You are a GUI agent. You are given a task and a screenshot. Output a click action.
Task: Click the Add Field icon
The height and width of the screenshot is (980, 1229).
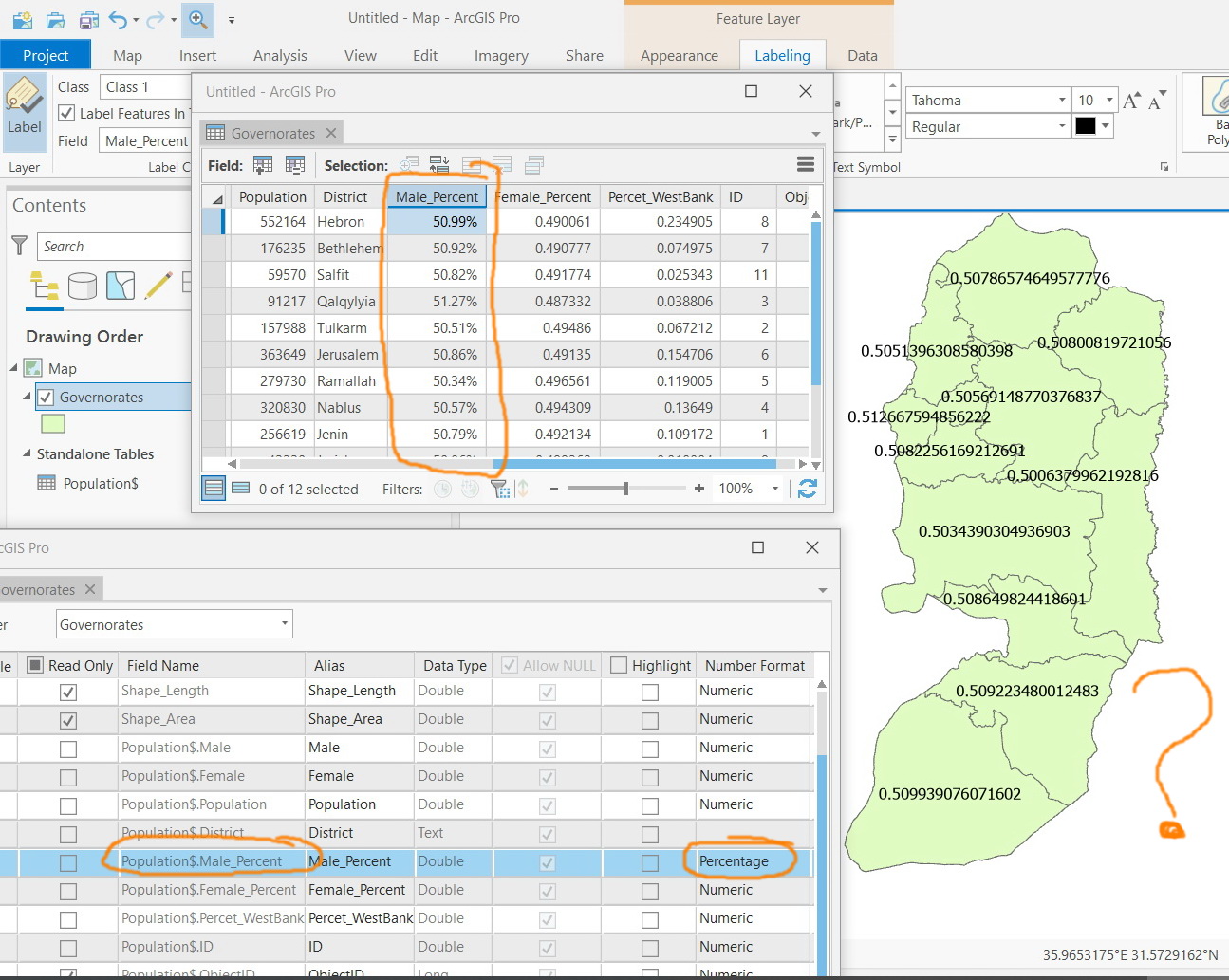click(263, 165)
